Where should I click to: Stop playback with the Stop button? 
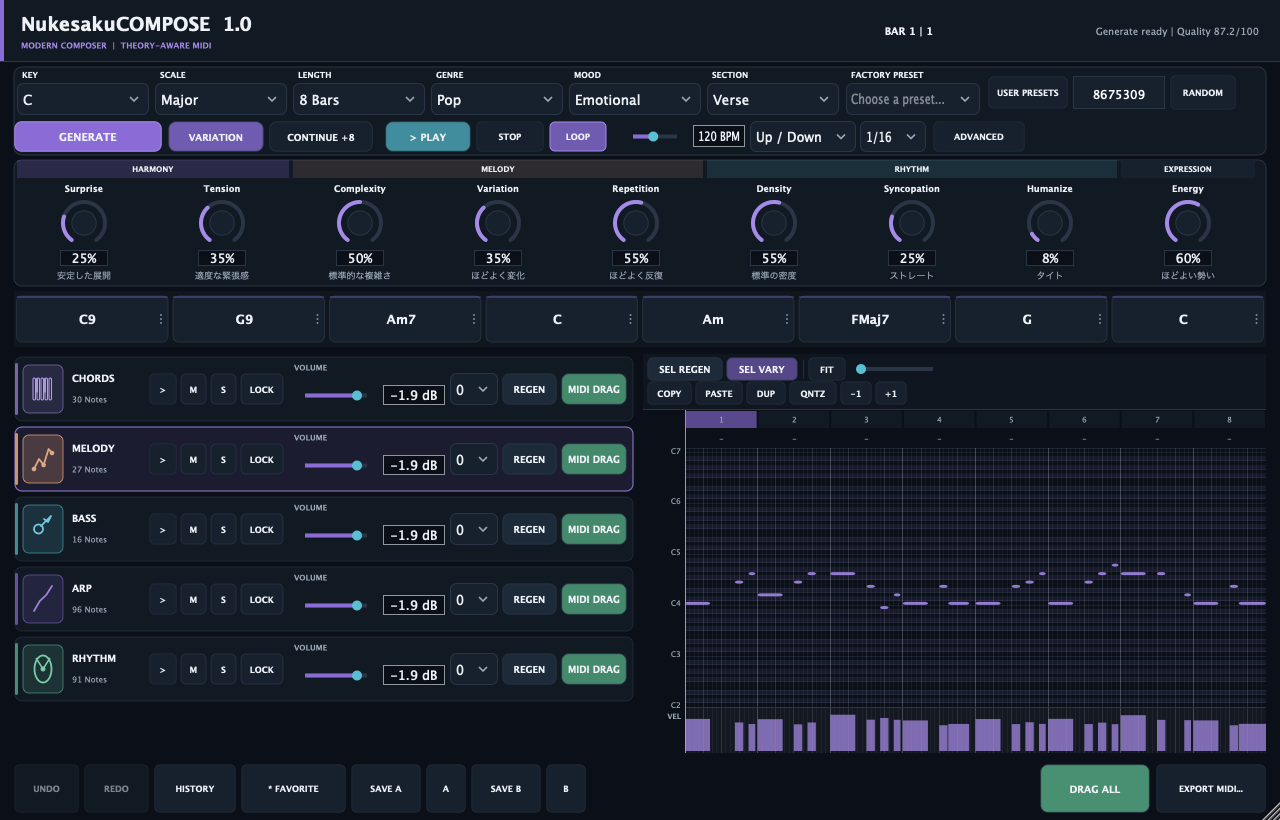click(x=510, y=137)
